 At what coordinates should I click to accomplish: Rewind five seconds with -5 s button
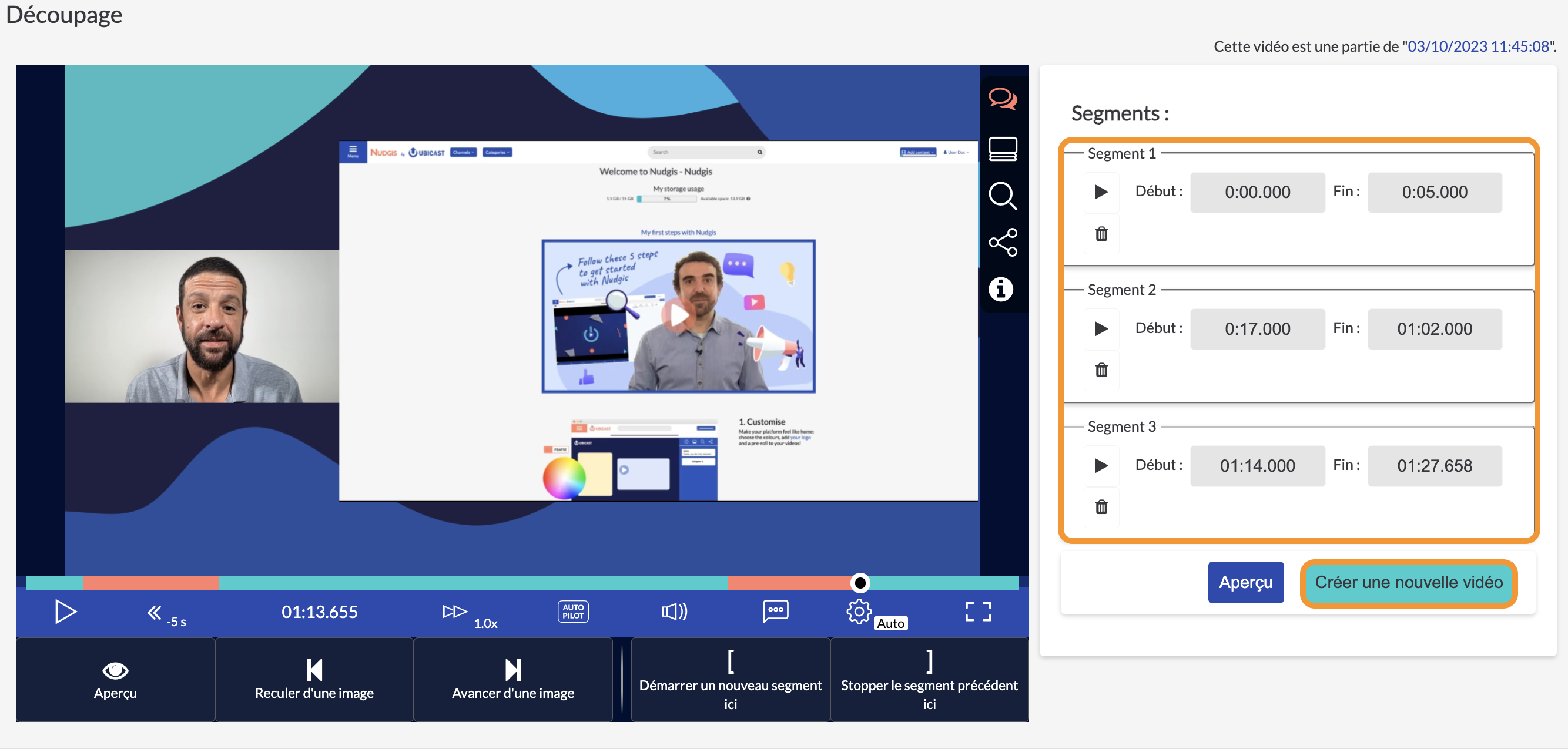point(166,614)
